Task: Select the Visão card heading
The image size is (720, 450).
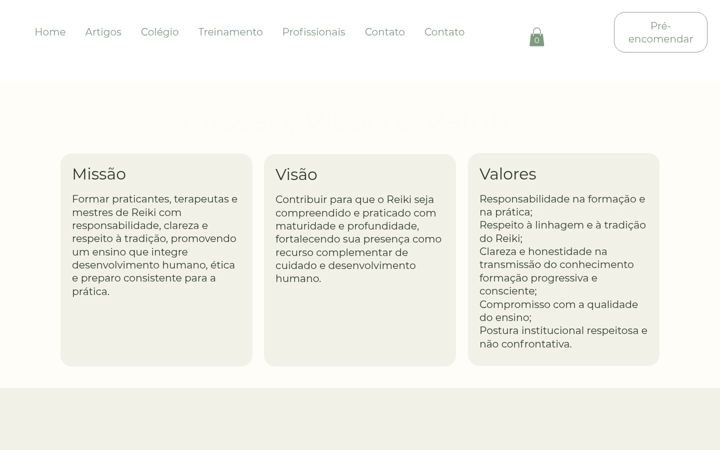Action: pyautogui.click(x=296, y=174)
